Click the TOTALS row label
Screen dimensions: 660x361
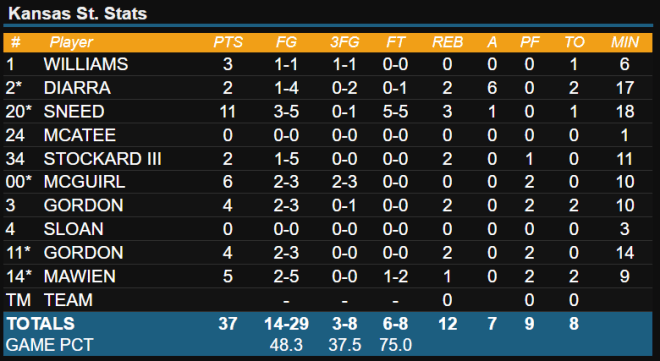click(x=41, y=324)
